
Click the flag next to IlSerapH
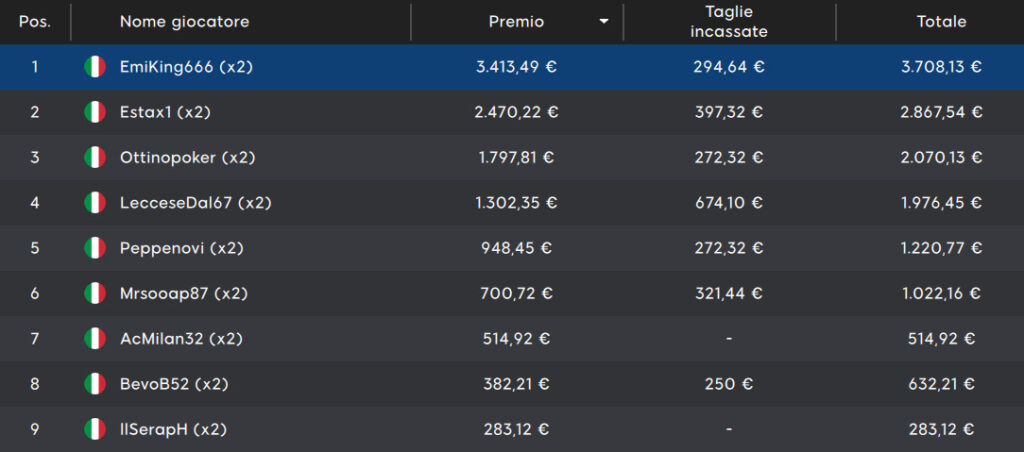[95, 429]
